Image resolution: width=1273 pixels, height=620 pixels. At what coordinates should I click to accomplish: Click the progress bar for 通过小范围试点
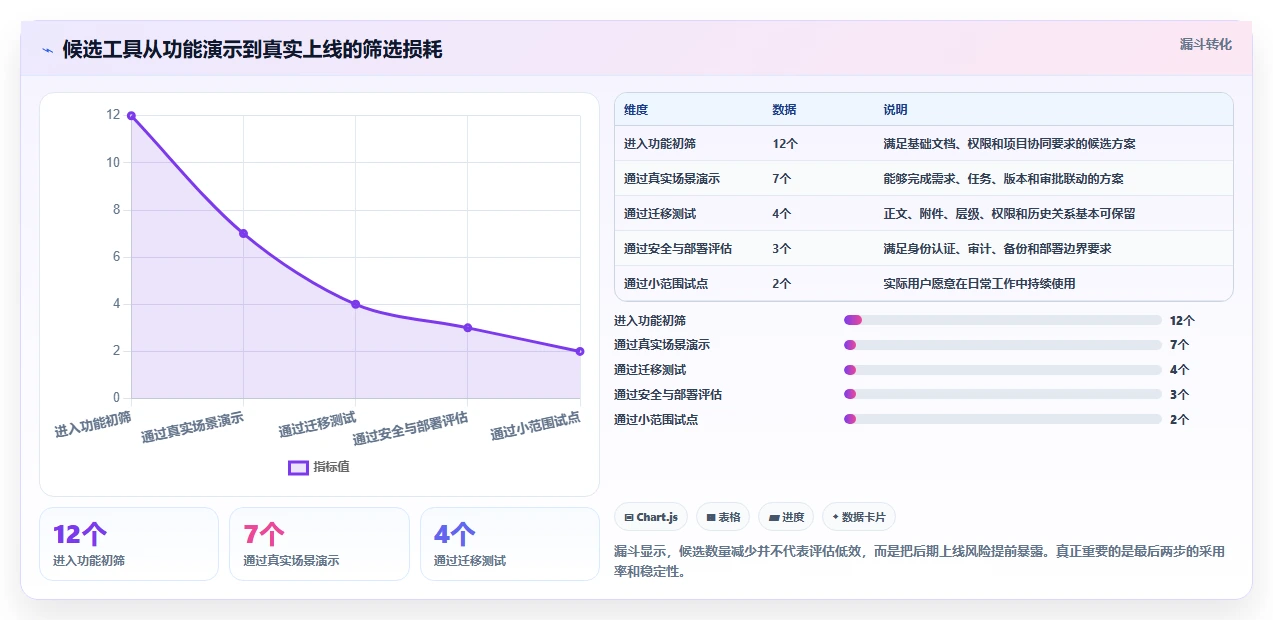[1003, 419]
